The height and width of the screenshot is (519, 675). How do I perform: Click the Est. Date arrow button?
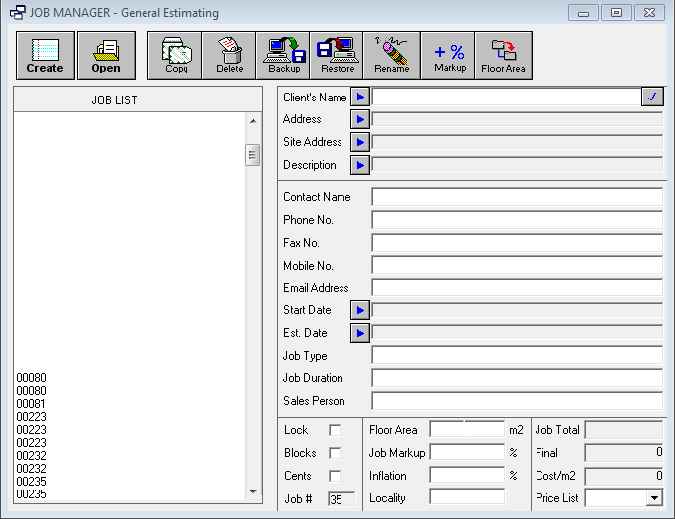tap(360, 333)
